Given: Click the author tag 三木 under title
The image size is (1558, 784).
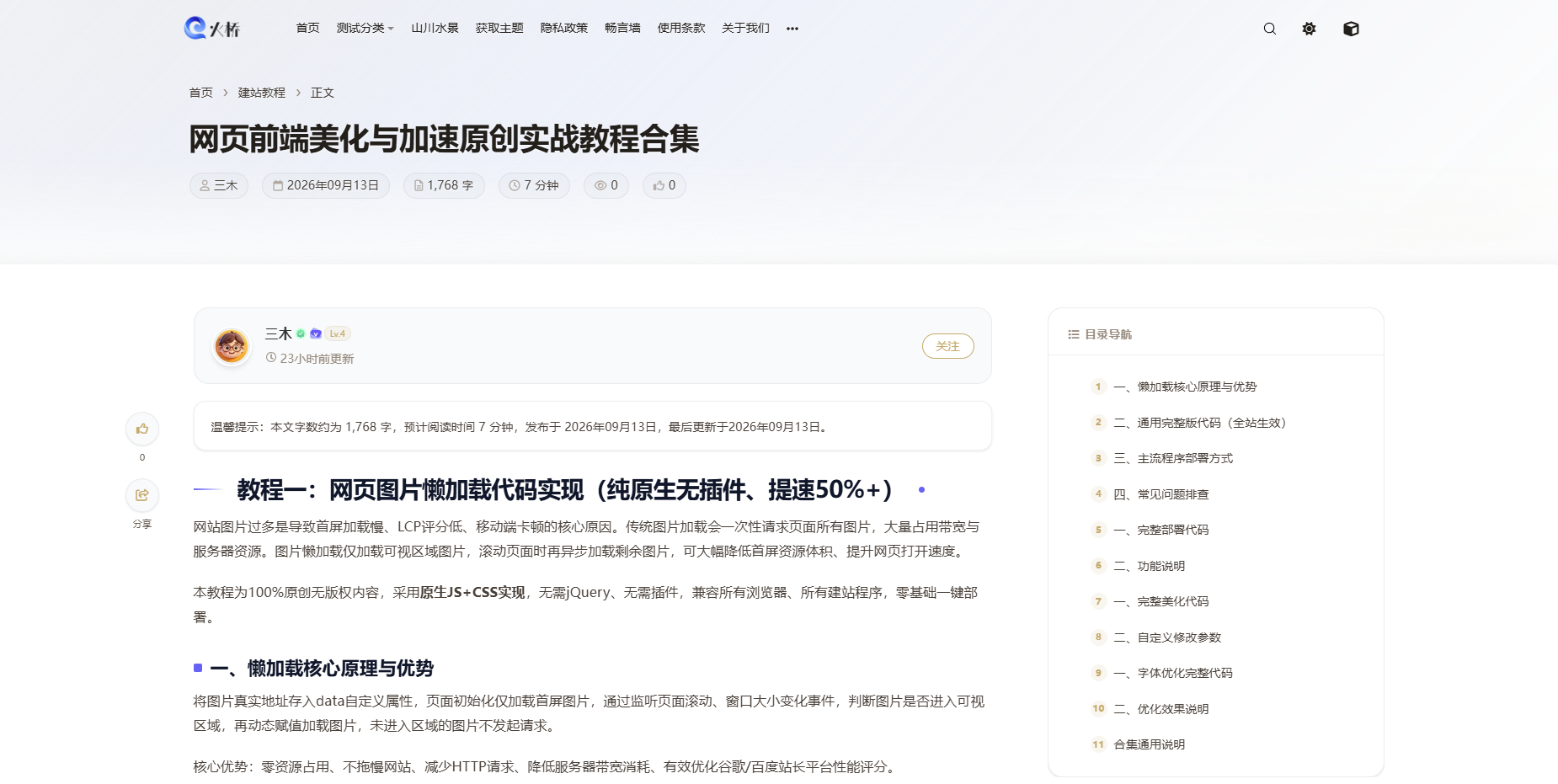Looking at the screenshot, I should pyautogui.click(x=219, y=185).
